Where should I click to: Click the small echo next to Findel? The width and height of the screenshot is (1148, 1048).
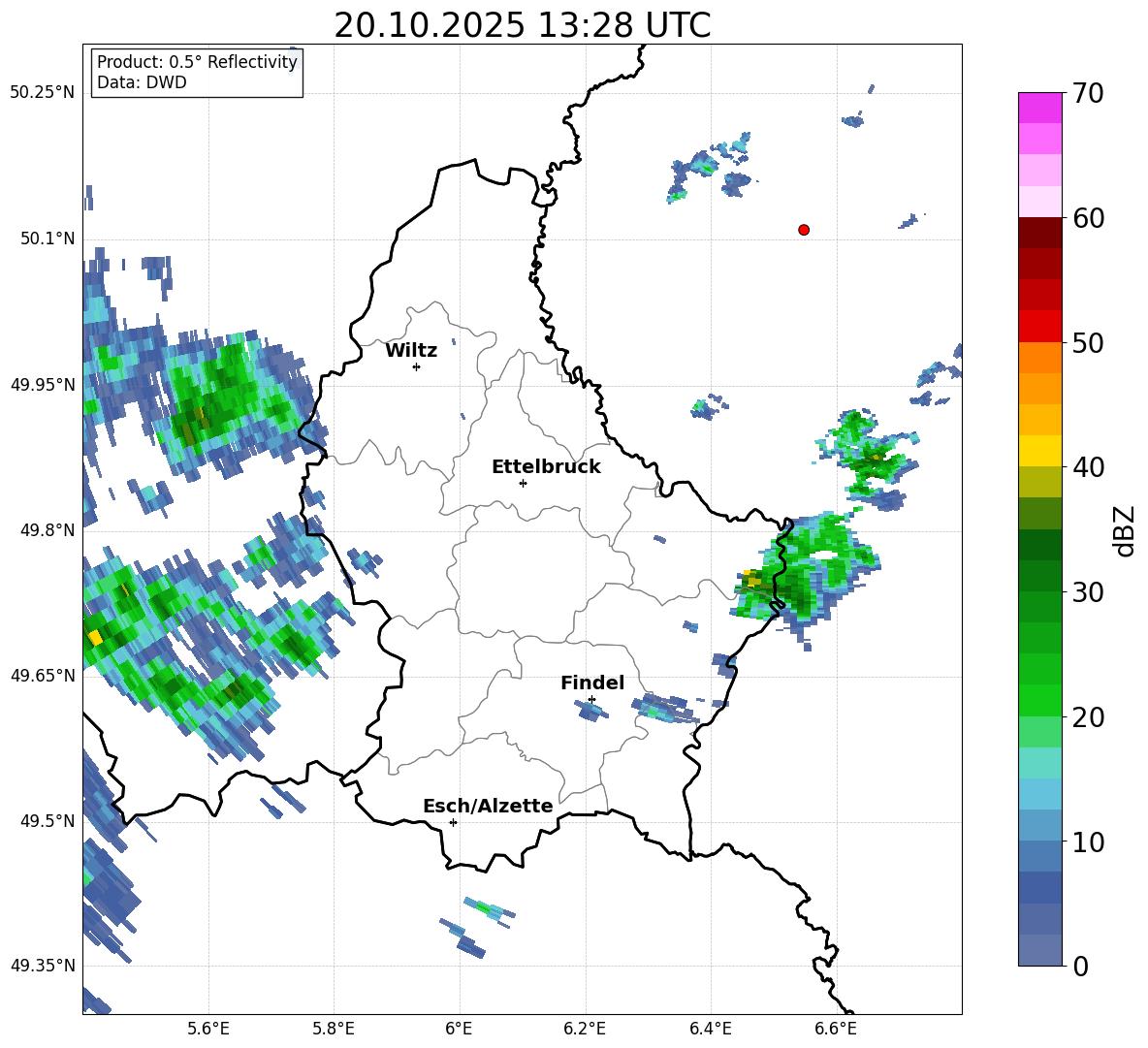[591, 709]
